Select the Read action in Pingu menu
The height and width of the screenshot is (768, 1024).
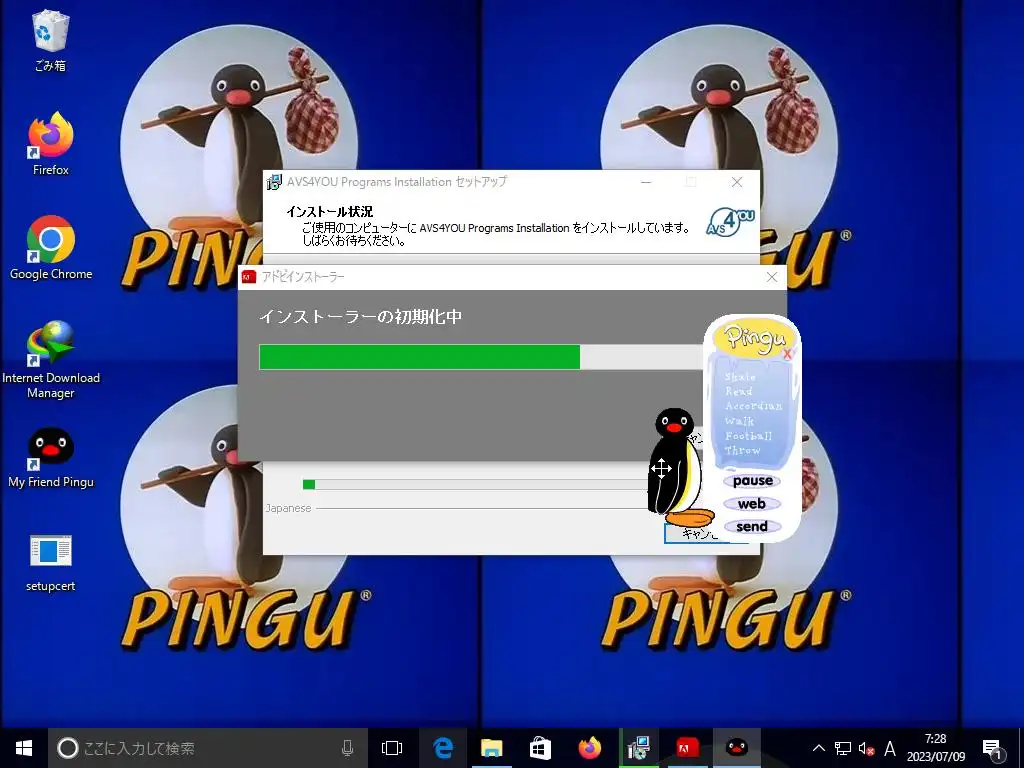click(x=739, y=391)
